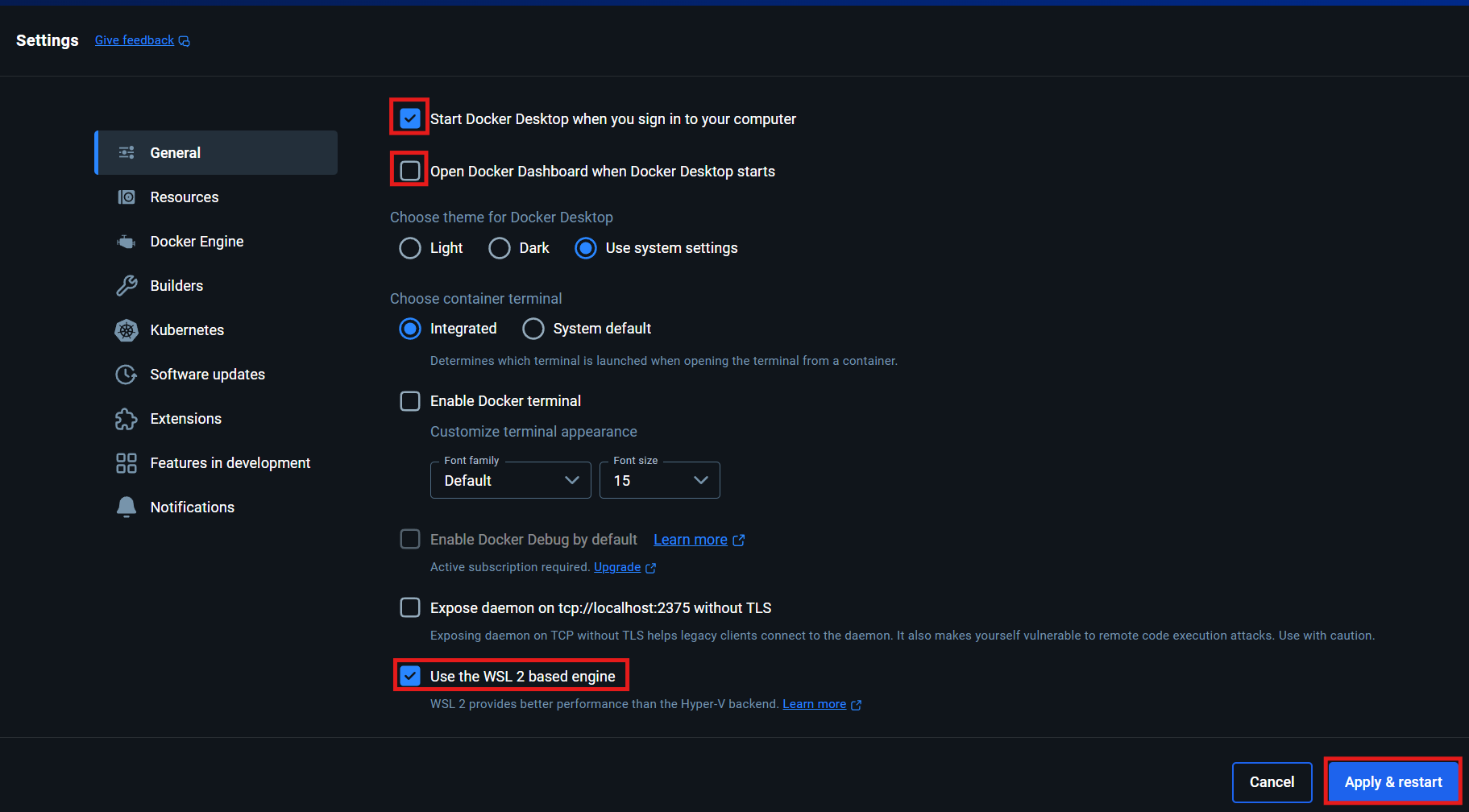Click external link icon beside Docker Debug Learn more
The height and width of the screenshot is (812, 1469).
(739, 540)
